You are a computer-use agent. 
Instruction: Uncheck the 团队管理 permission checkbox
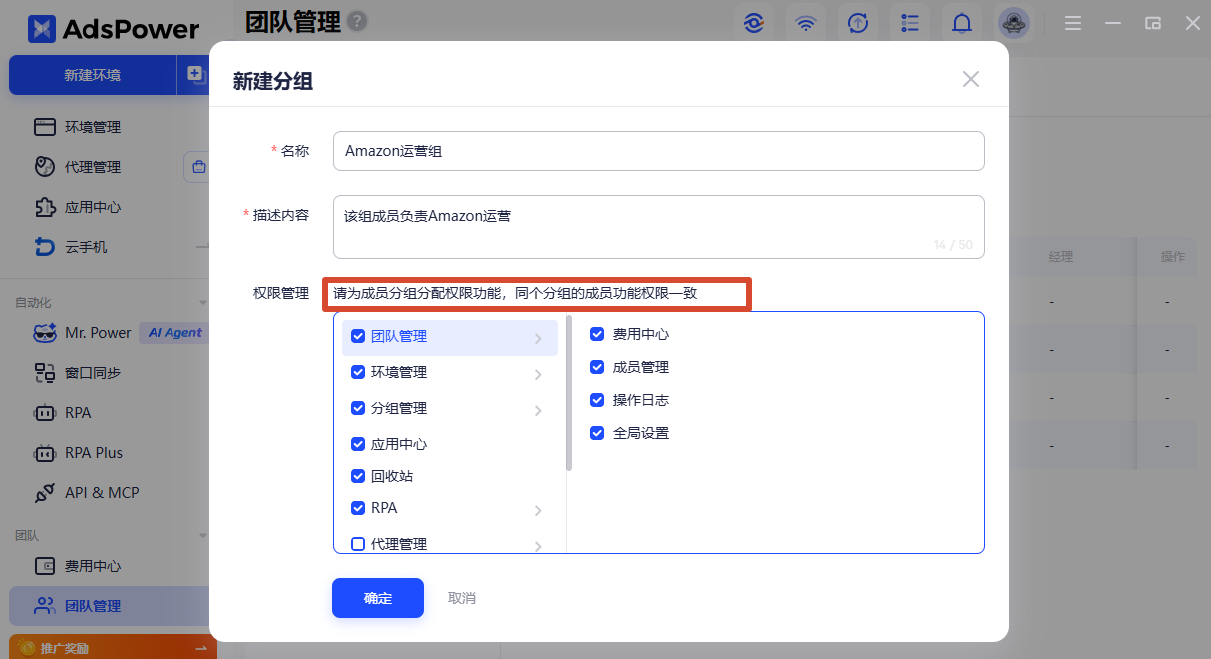coord(358,337)
